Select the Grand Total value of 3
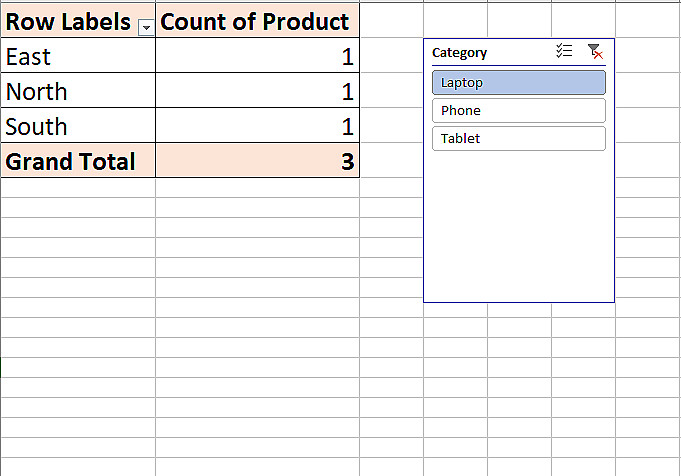This screenshot has height=476, width=681. tap(257, 162)
